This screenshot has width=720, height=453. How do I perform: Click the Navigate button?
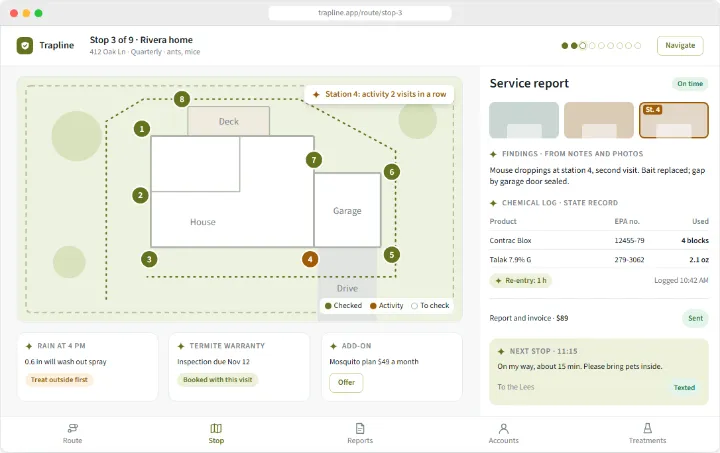point(680,46)
